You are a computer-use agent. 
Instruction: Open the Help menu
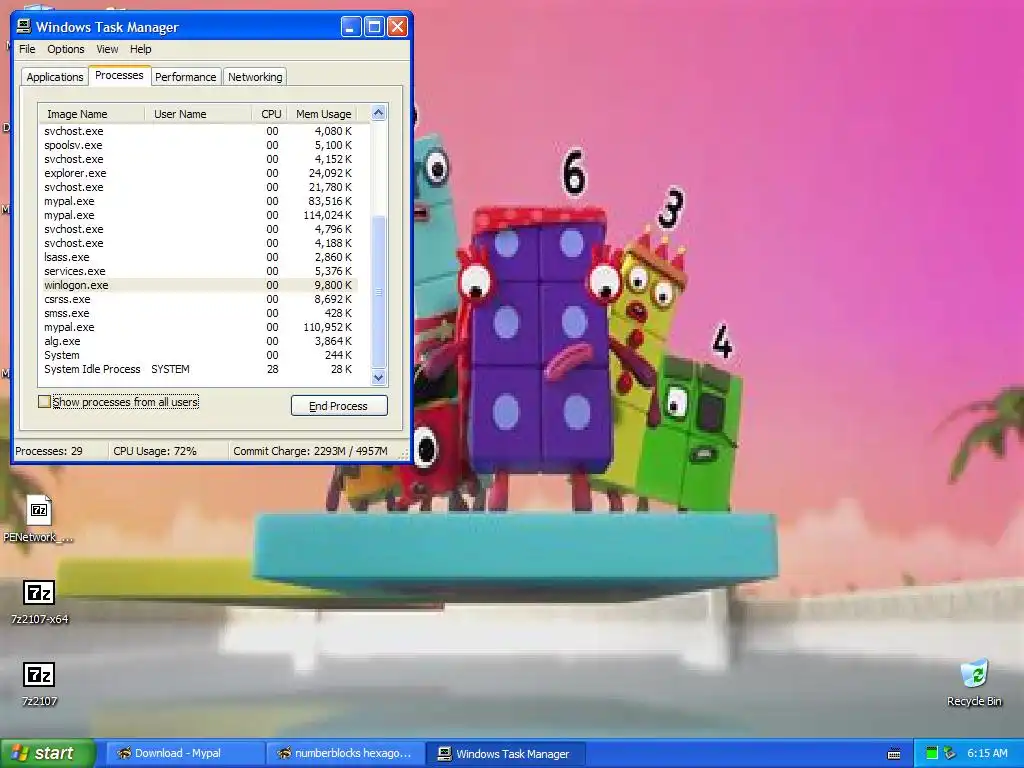point(140,49)
